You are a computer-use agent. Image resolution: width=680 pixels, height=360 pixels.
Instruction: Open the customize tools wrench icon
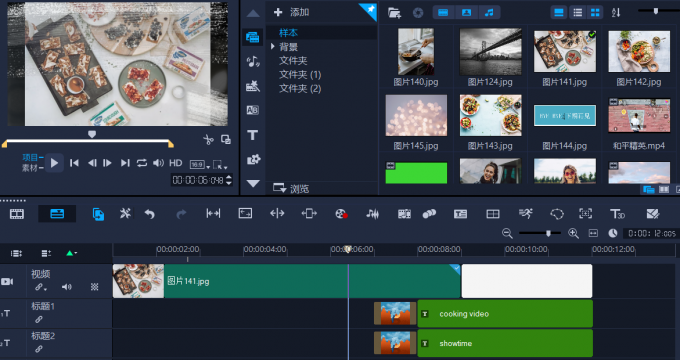pos(125,213)
